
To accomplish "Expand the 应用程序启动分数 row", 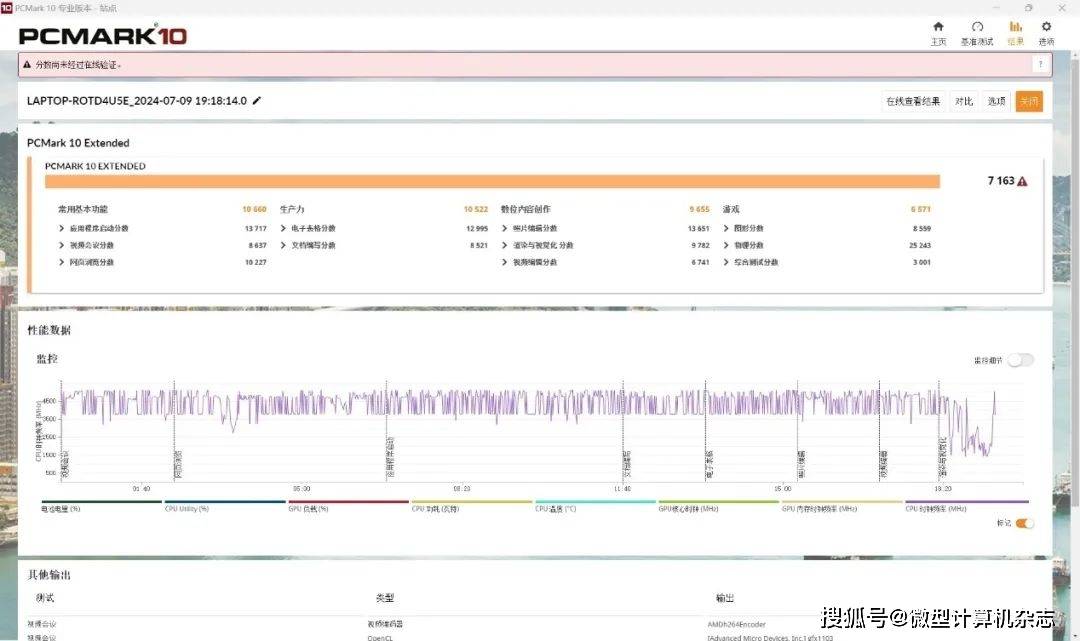I will click(61, 228).
